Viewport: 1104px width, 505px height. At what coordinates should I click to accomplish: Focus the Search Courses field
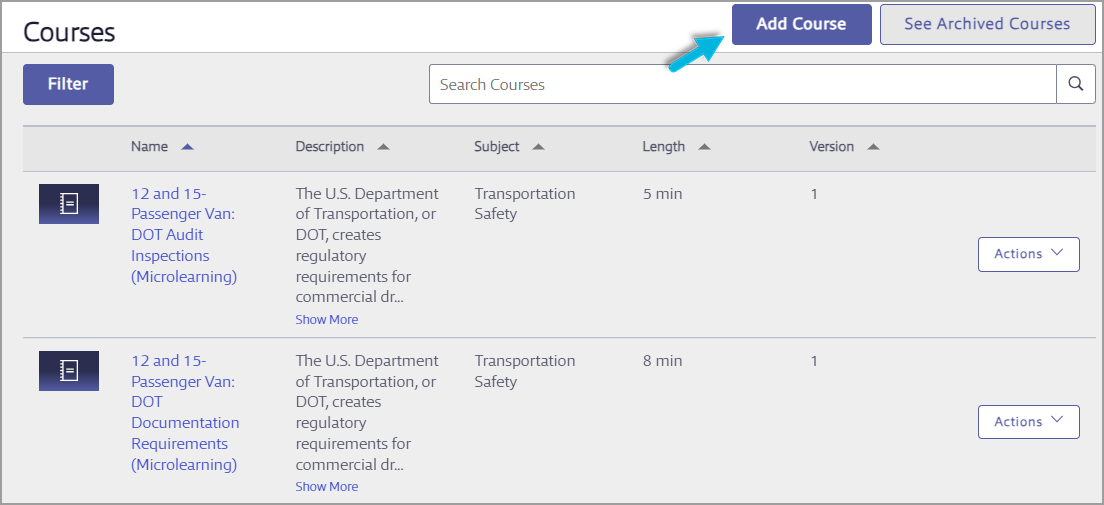[x=742, y=85]
